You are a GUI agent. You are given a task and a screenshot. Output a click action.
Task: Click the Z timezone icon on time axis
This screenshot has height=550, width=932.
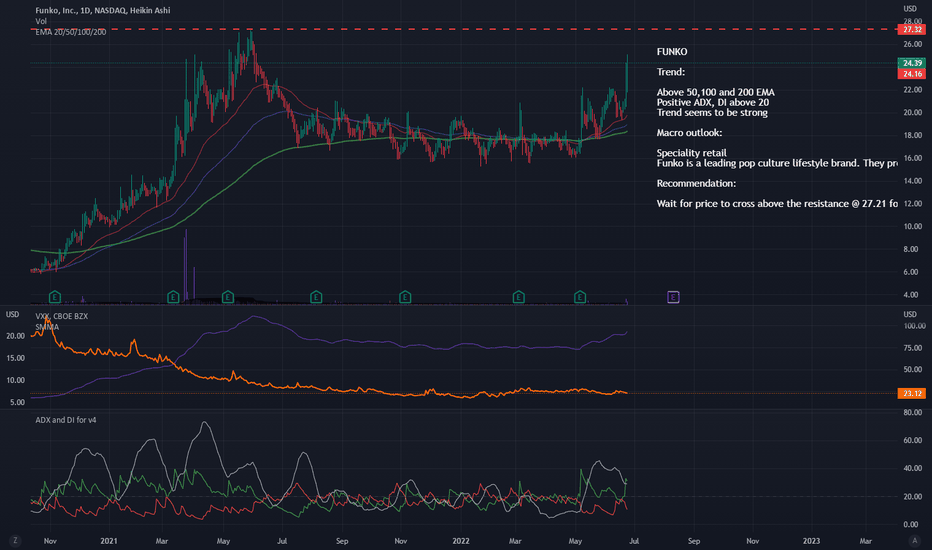tap(15, 540)
